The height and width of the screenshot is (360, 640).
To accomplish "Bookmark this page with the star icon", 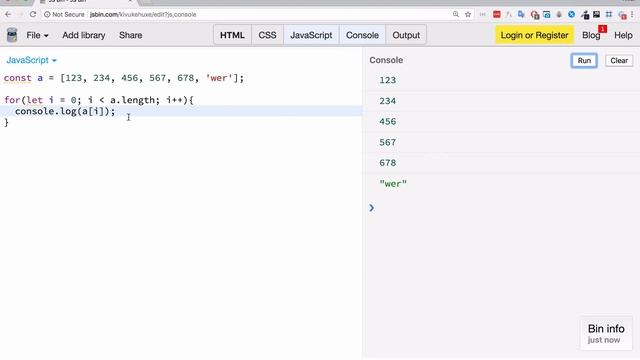I will coord(468,14).
